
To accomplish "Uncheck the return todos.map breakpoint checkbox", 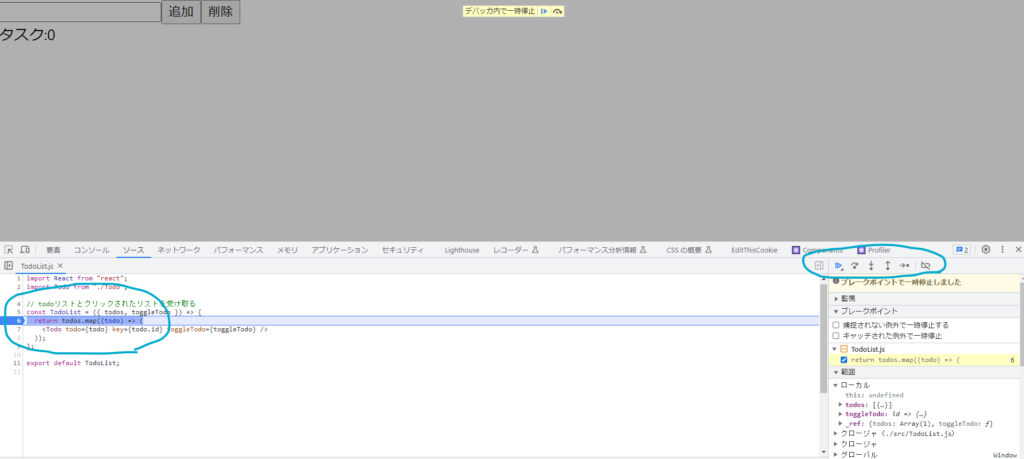I will (844, 360).
